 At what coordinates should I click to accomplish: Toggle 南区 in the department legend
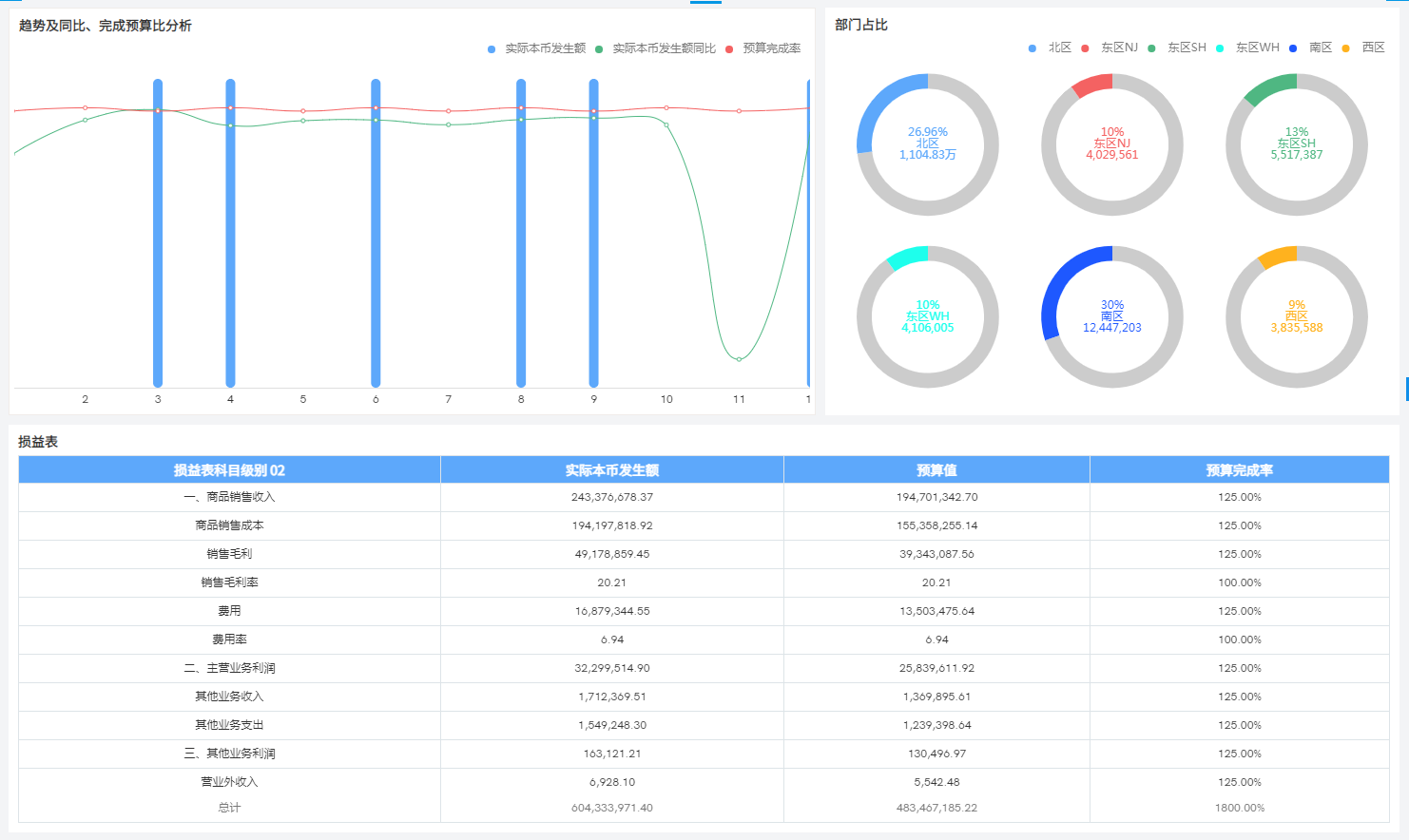(x=1310, y=48)
